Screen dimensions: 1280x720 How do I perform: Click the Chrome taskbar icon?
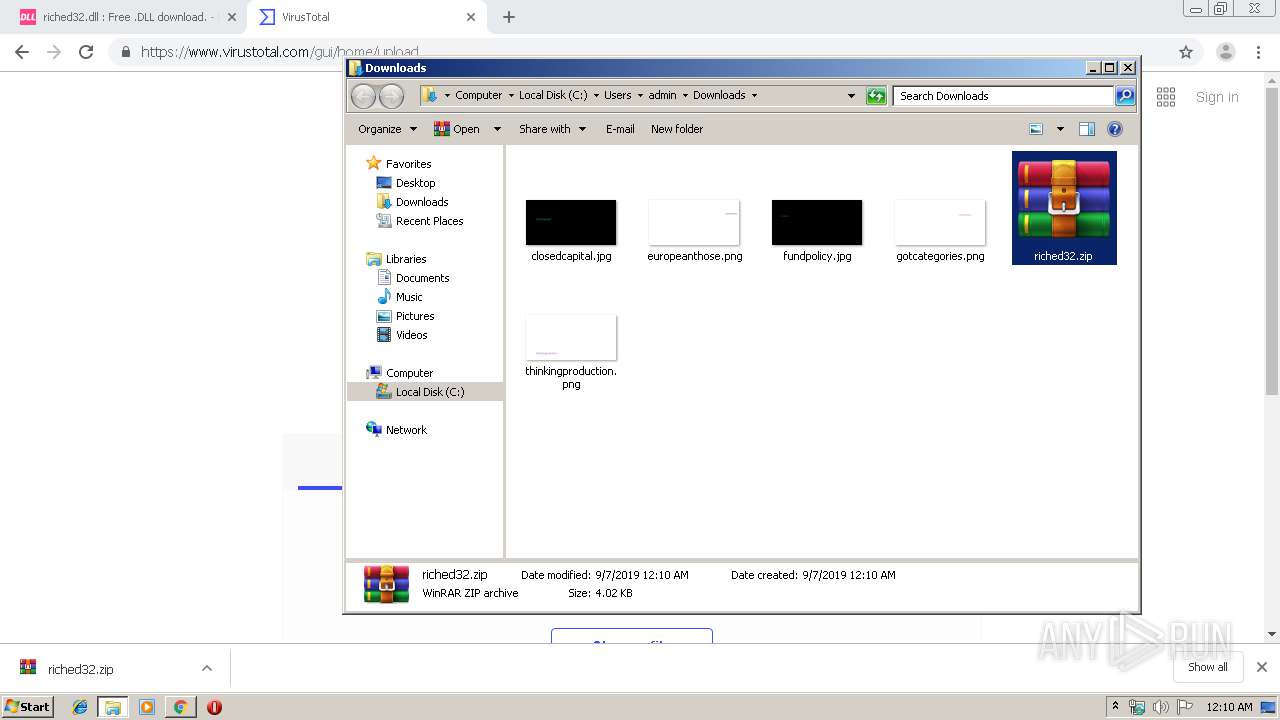point(180,707)
